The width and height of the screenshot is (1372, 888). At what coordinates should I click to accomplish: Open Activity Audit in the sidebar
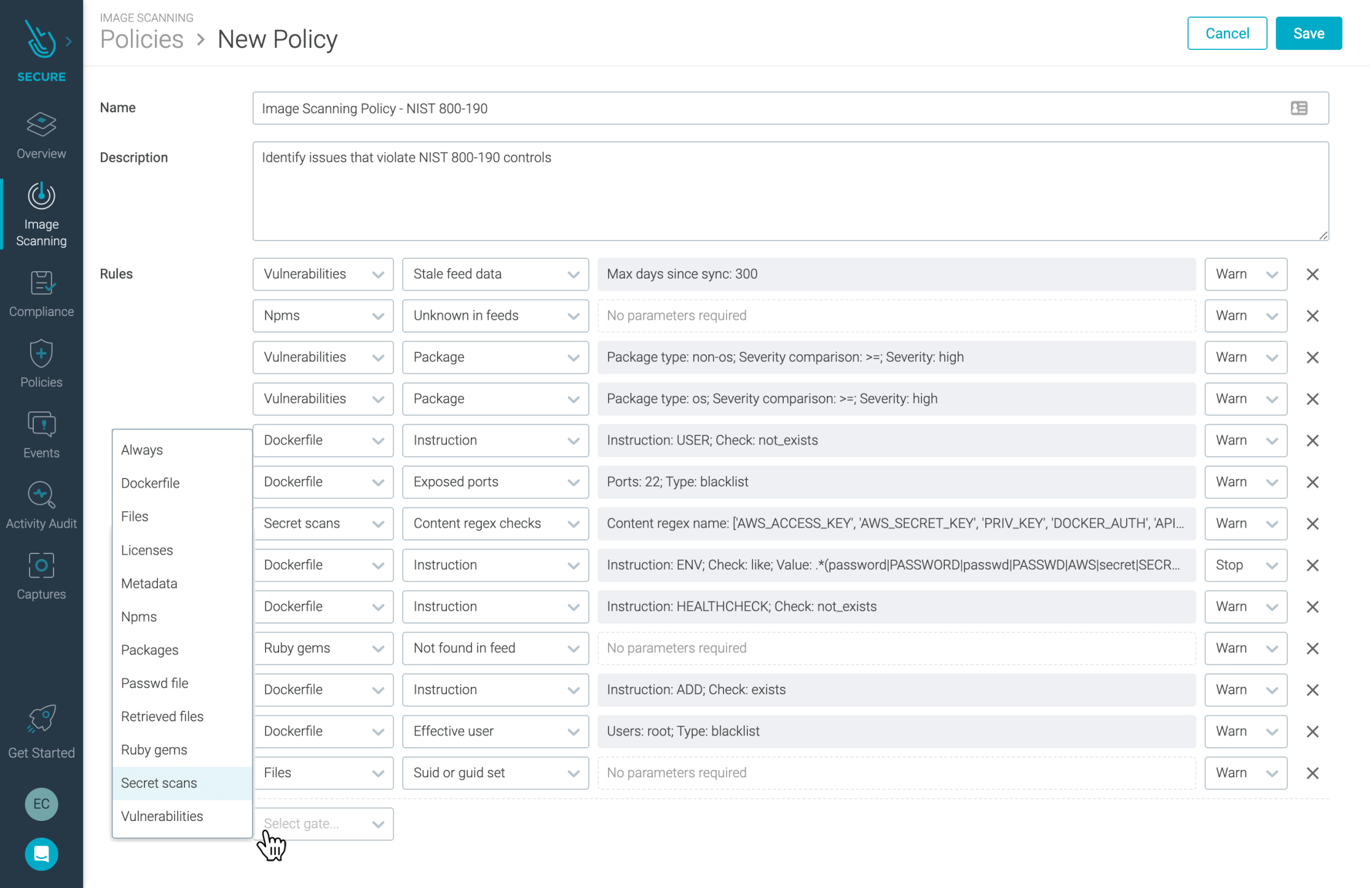click(41, 505)
